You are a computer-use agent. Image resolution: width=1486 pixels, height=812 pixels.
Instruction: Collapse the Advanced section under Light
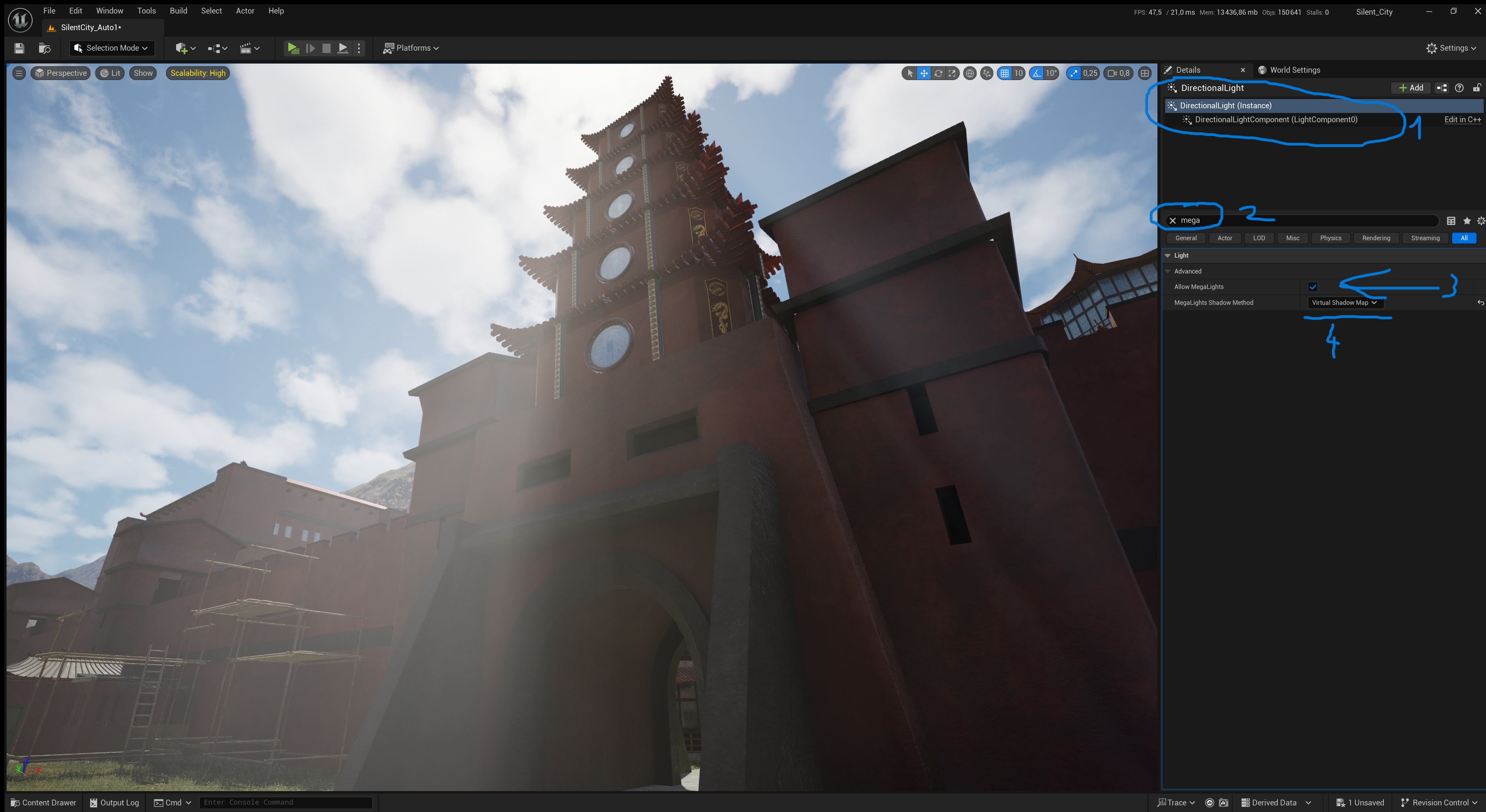click(1168, 271)
